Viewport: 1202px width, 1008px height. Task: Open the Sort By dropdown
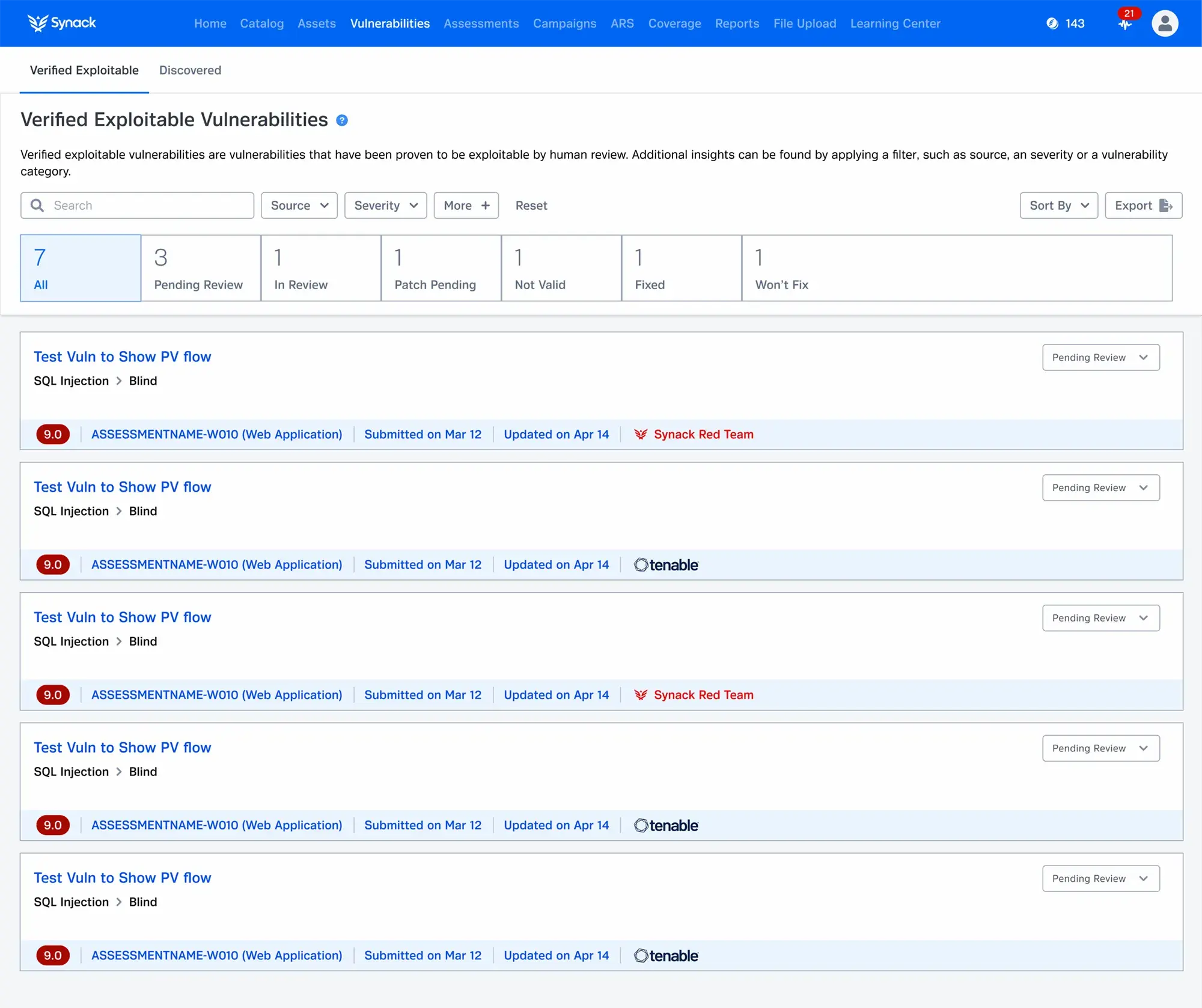(1058, 206)
